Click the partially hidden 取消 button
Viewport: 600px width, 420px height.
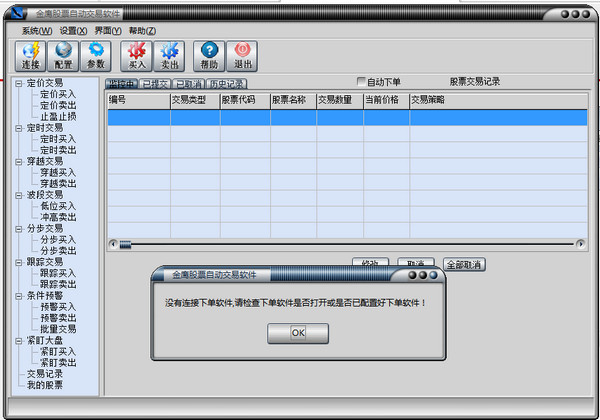tap(416, 262)
